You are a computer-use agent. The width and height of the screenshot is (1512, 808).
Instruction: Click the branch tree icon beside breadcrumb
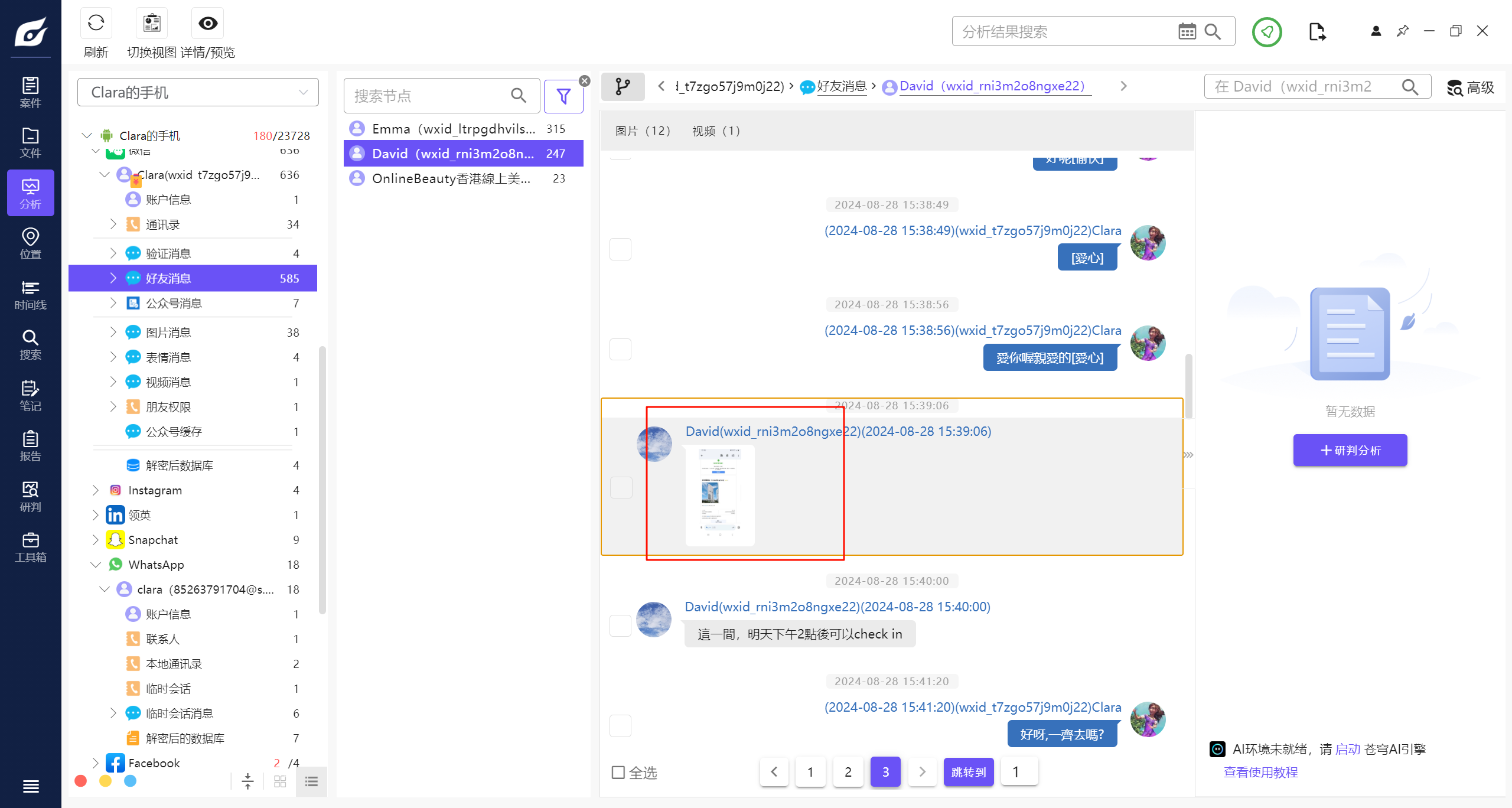tap(623, 87)
